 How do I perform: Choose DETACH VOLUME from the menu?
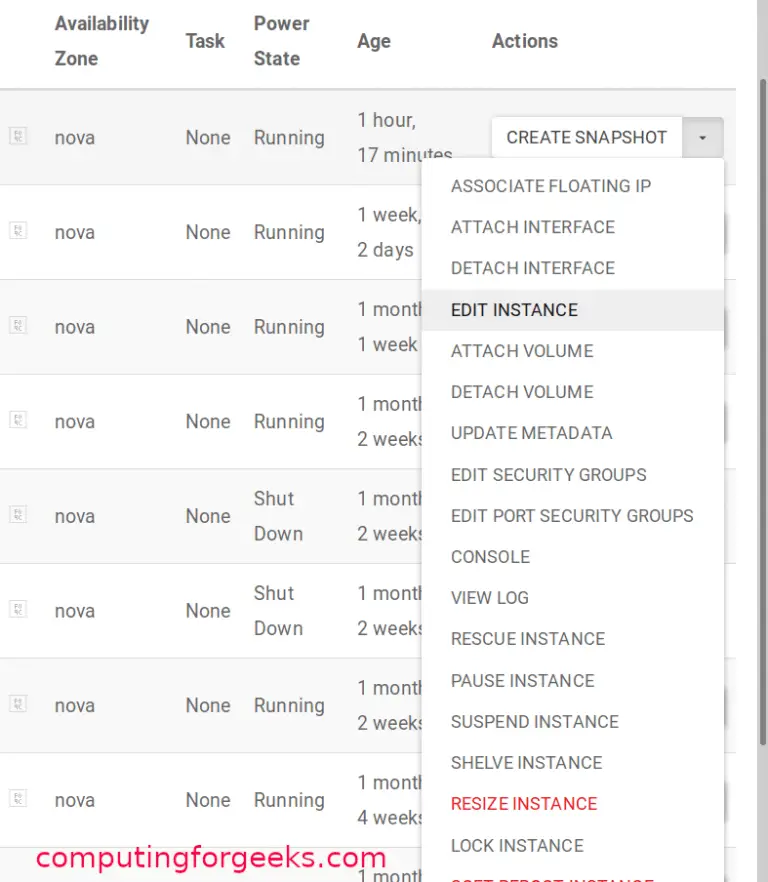click(x=521, y=392)
